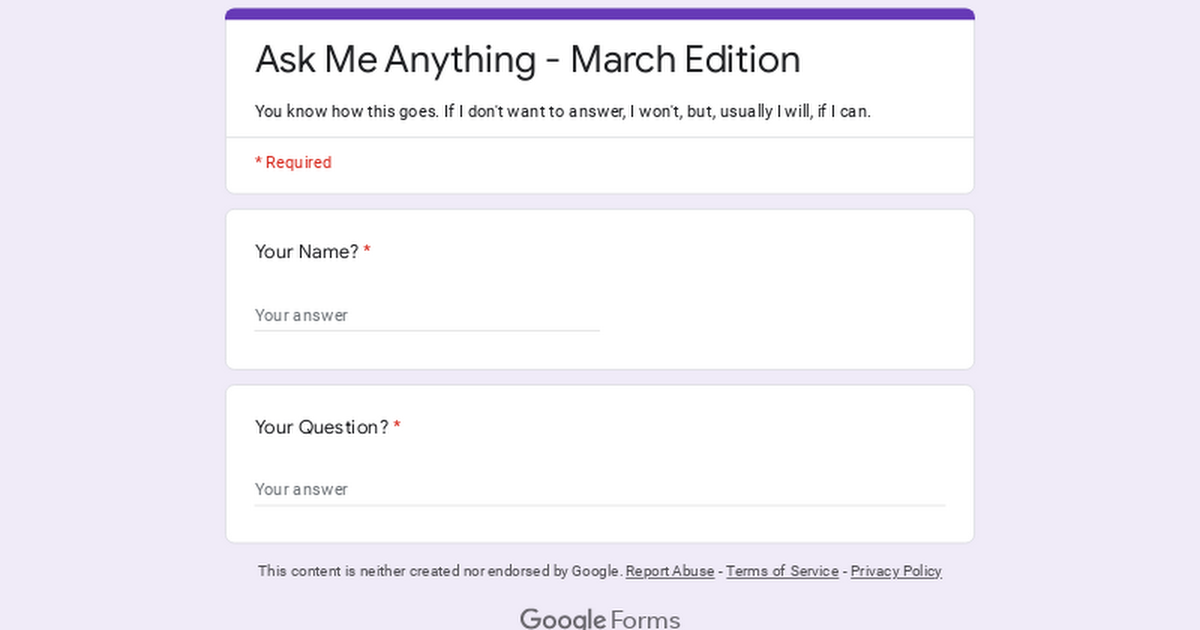Click the Your Name answer field
1200x630 pixels.
pyautogui.click(x=427, y=315)
